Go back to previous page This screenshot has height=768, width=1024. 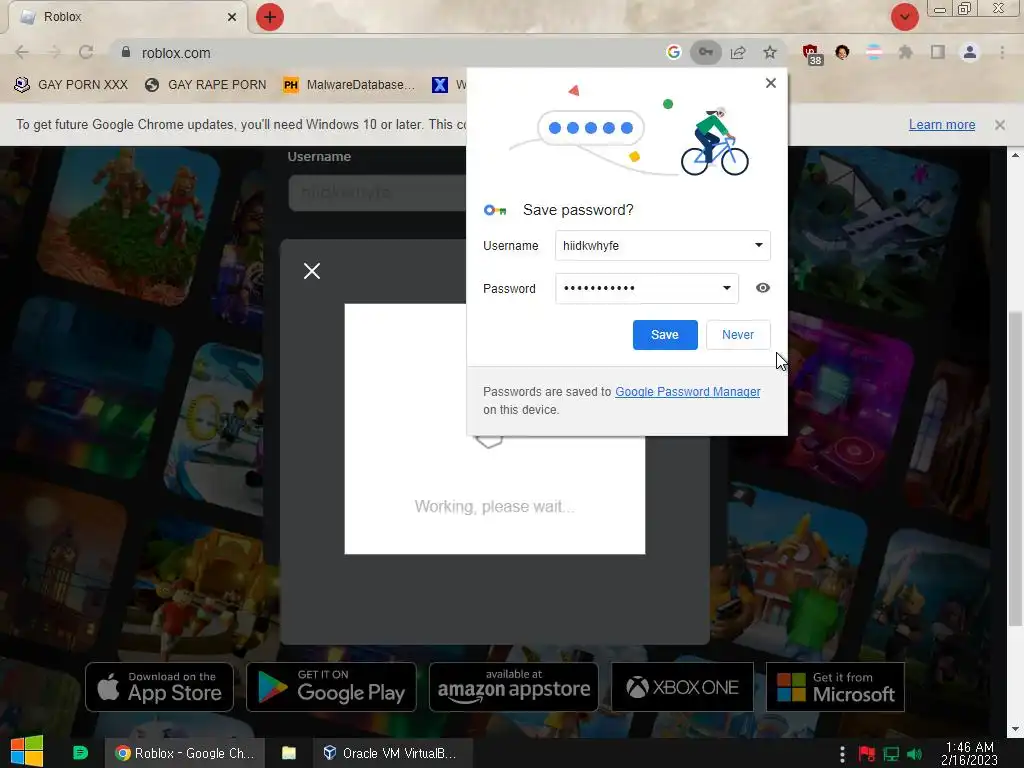tap(22, 52)
